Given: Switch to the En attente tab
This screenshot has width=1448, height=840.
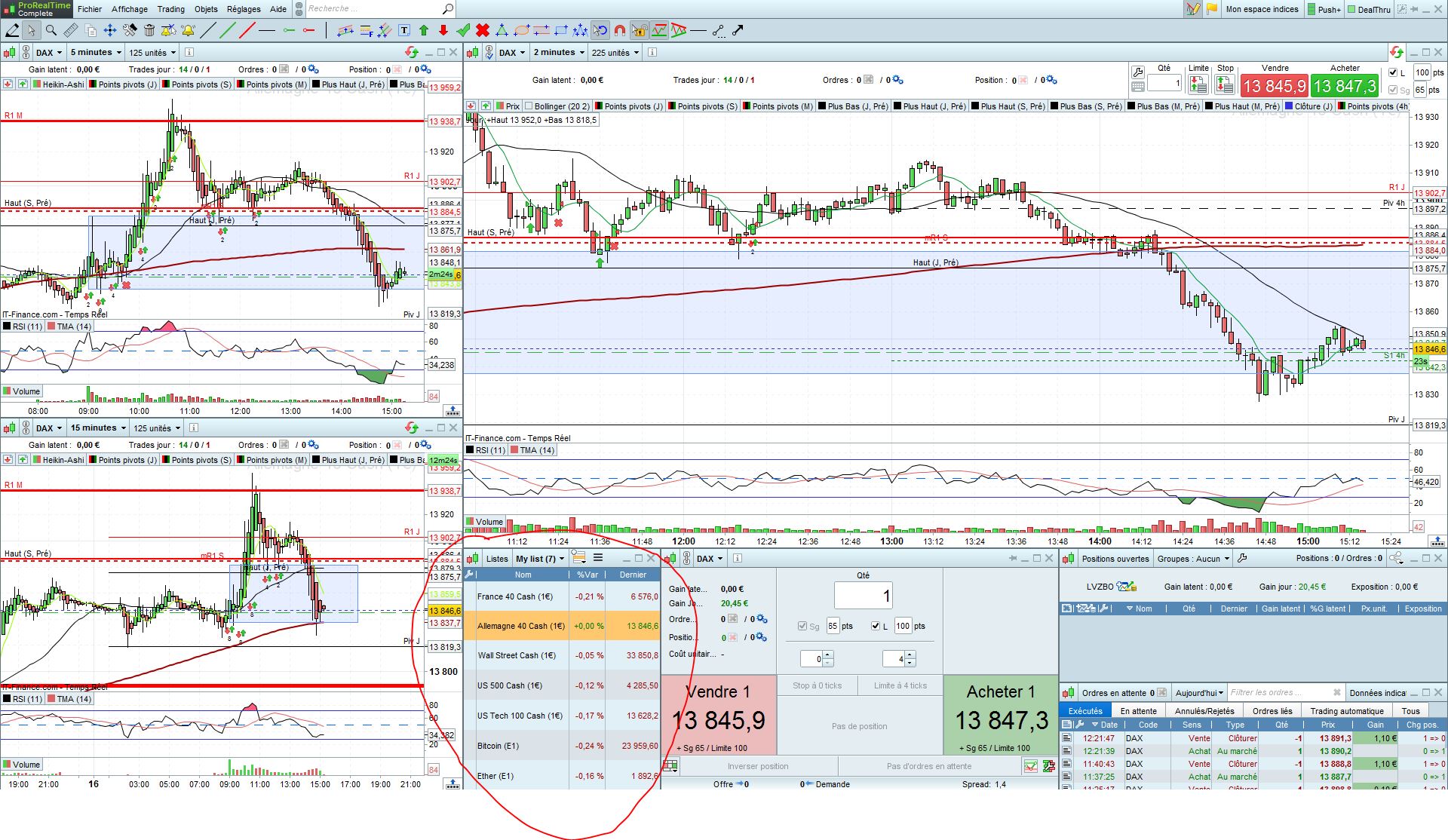Looking at the screenshot, I should tap(1138, 711).
